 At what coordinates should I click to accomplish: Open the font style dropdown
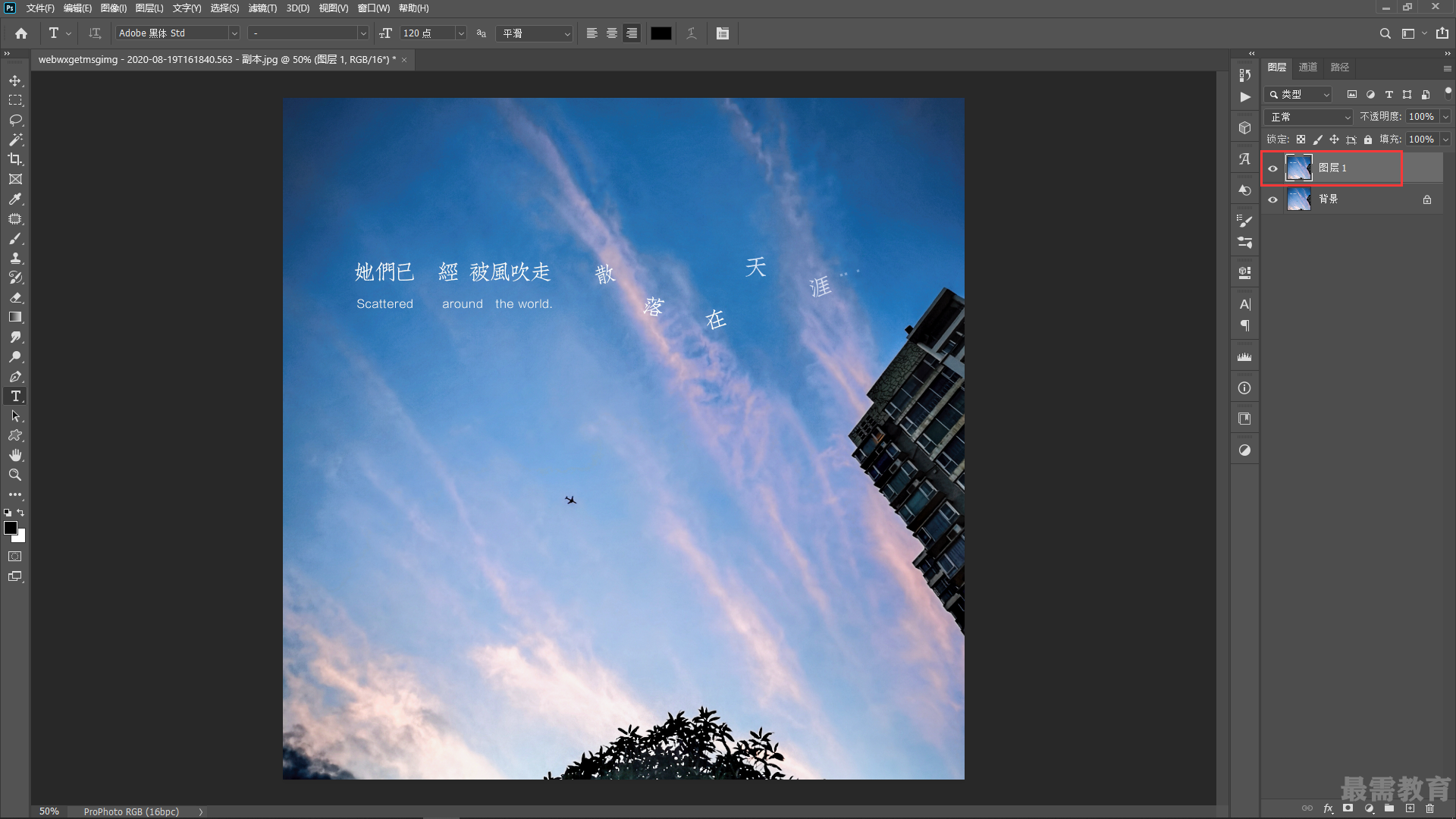(362, 33)
